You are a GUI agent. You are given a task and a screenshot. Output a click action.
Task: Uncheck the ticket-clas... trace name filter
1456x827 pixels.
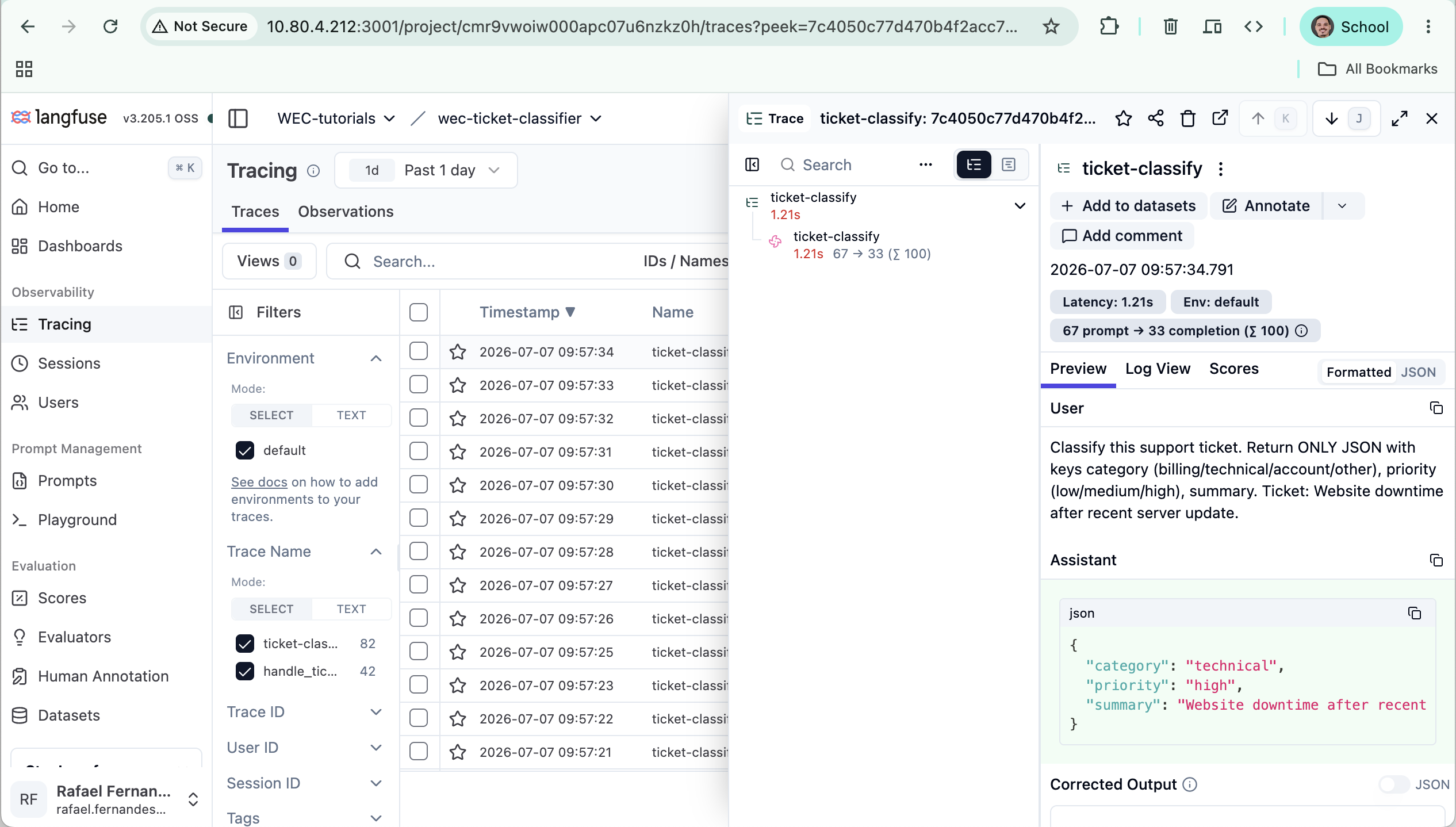[x=245, y=644]
